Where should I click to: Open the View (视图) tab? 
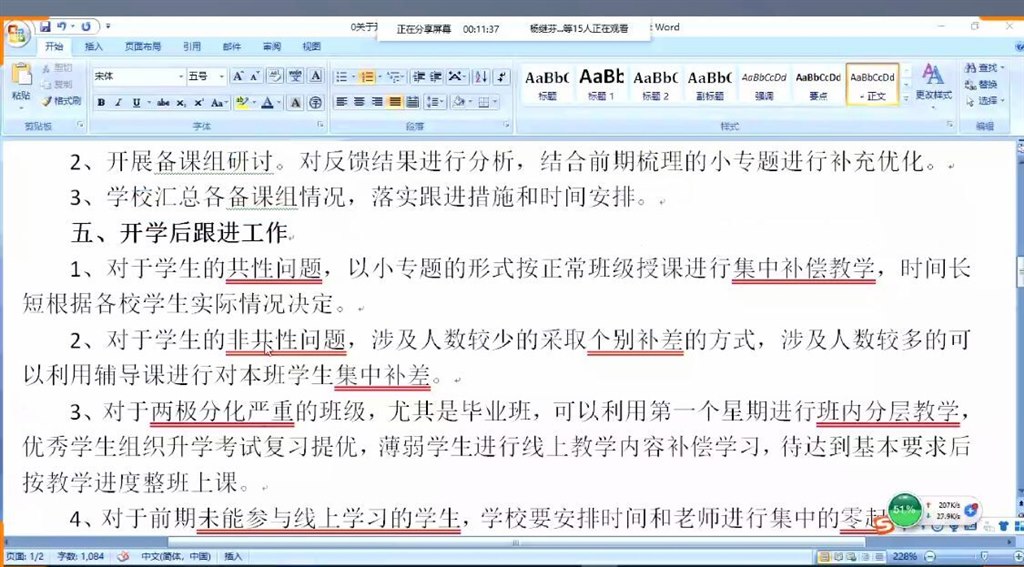pyautogui.click(x=312, y=46)
